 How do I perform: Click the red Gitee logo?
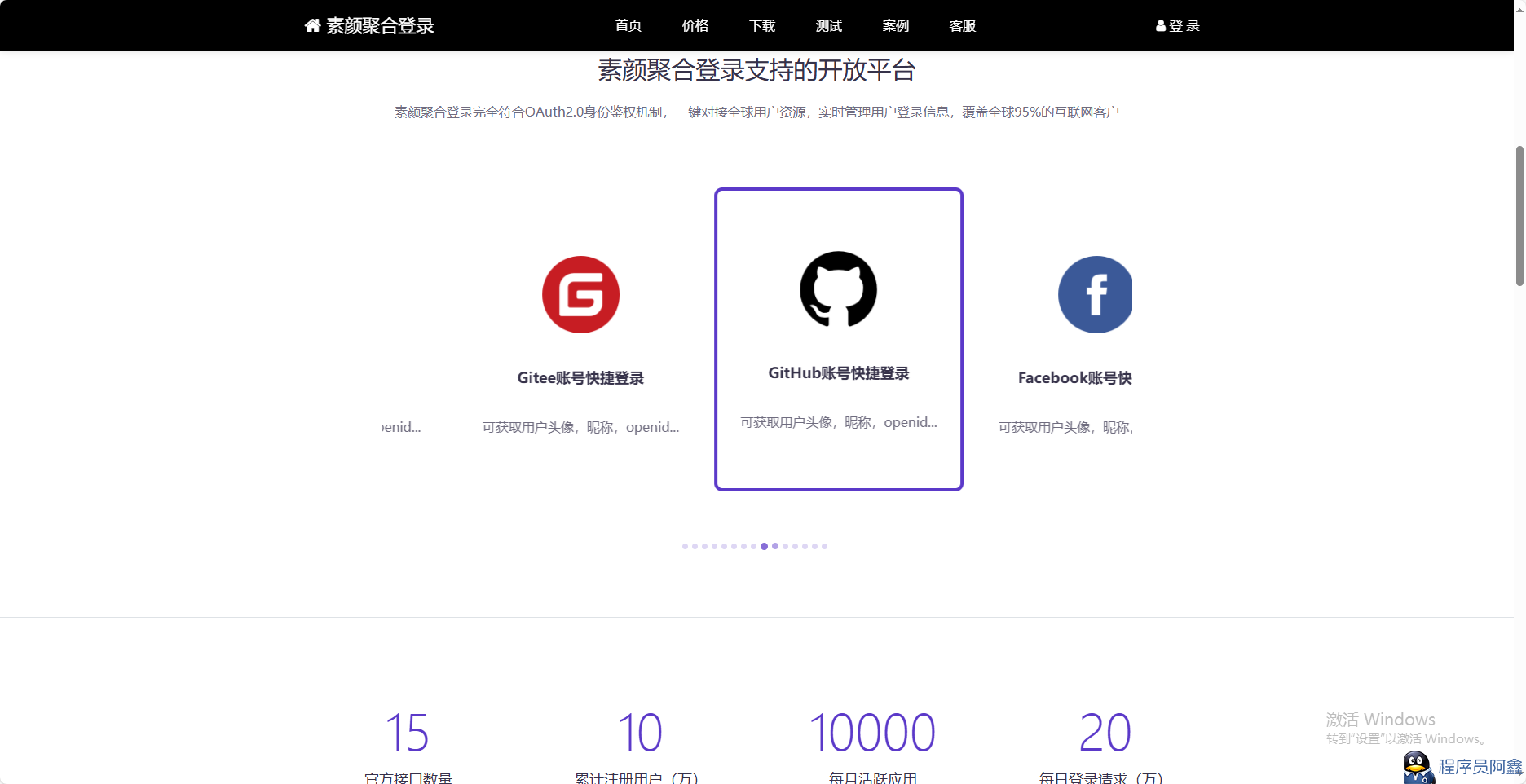(x=581, y=294)
